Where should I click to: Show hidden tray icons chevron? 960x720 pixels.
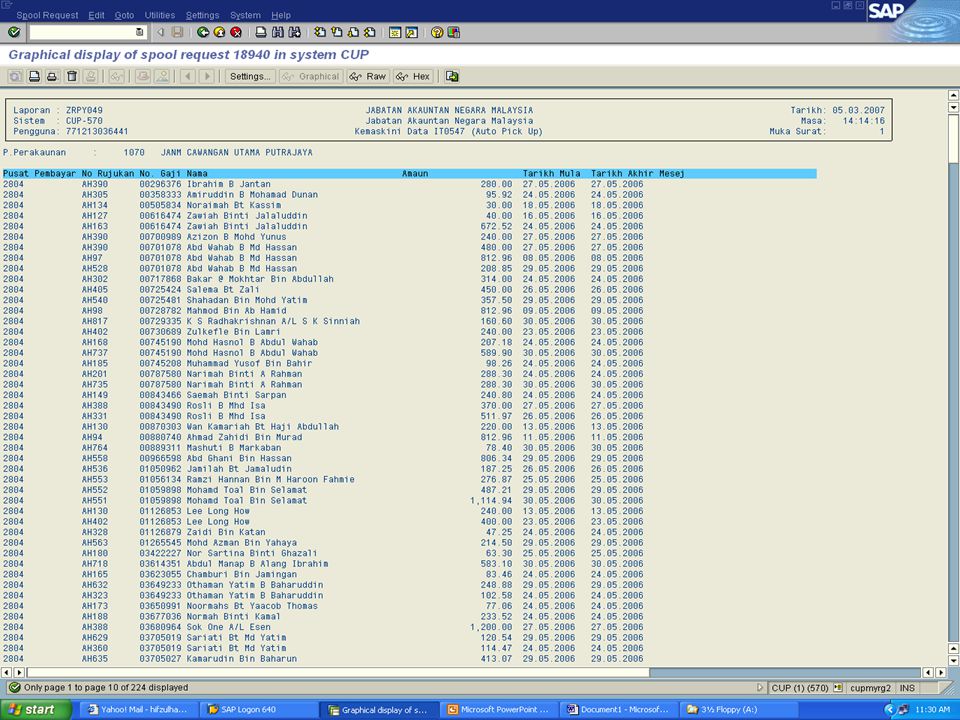(x=890, y=710)
